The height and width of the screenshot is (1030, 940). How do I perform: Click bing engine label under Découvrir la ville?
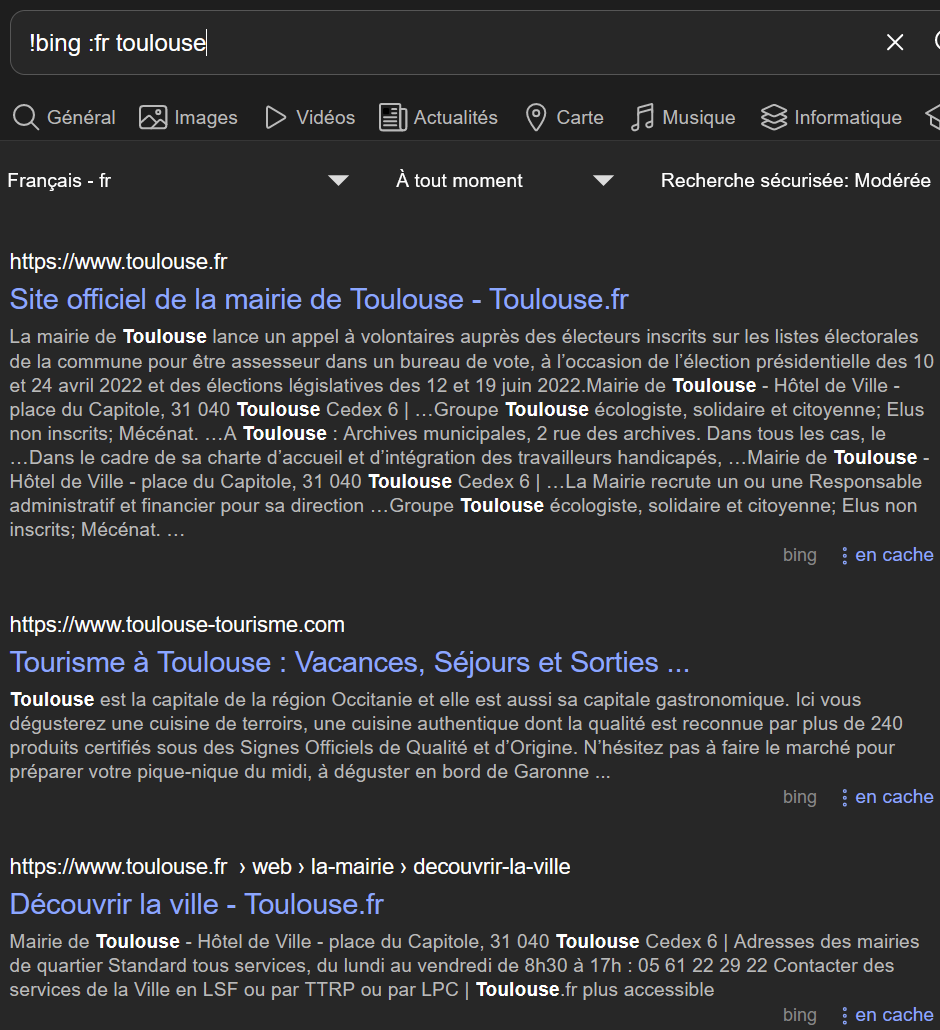[x=799, y=1016]
